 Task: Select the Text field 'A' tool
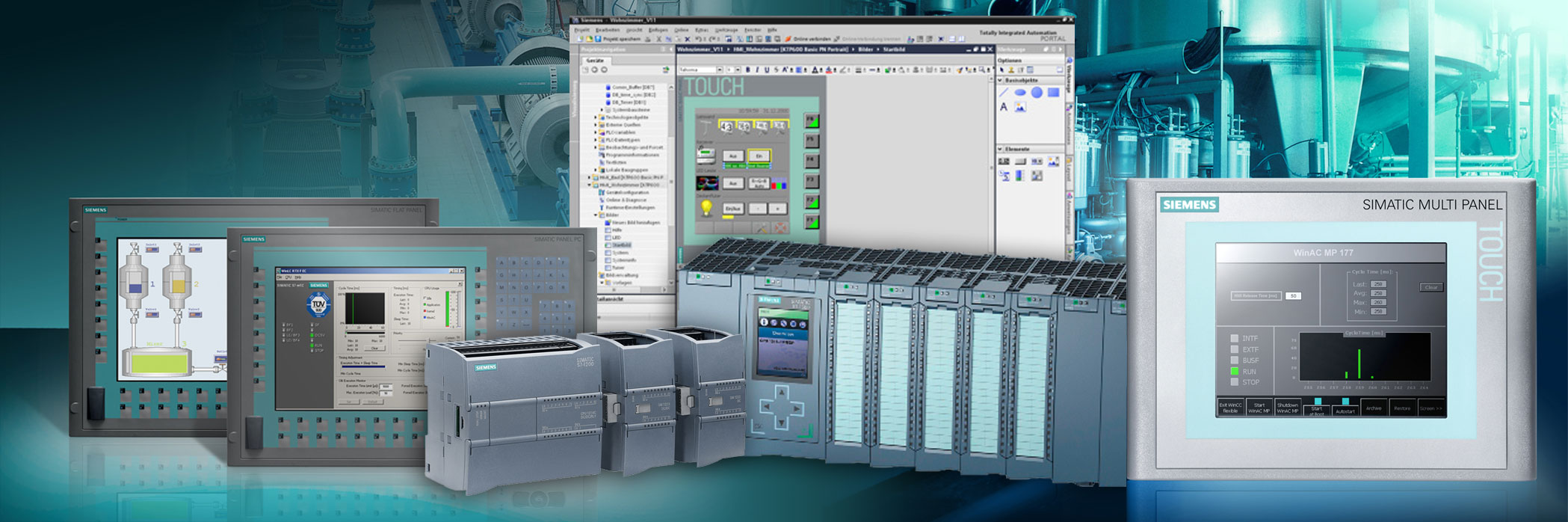[x=1004, y=107]
